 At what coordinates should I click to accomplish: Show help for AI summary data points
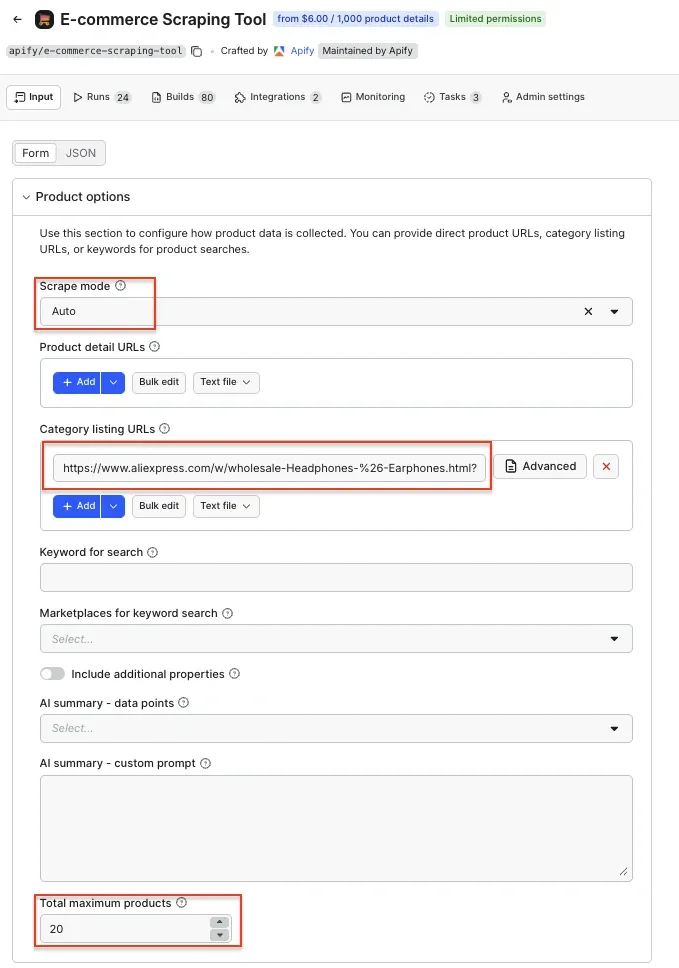183,703
